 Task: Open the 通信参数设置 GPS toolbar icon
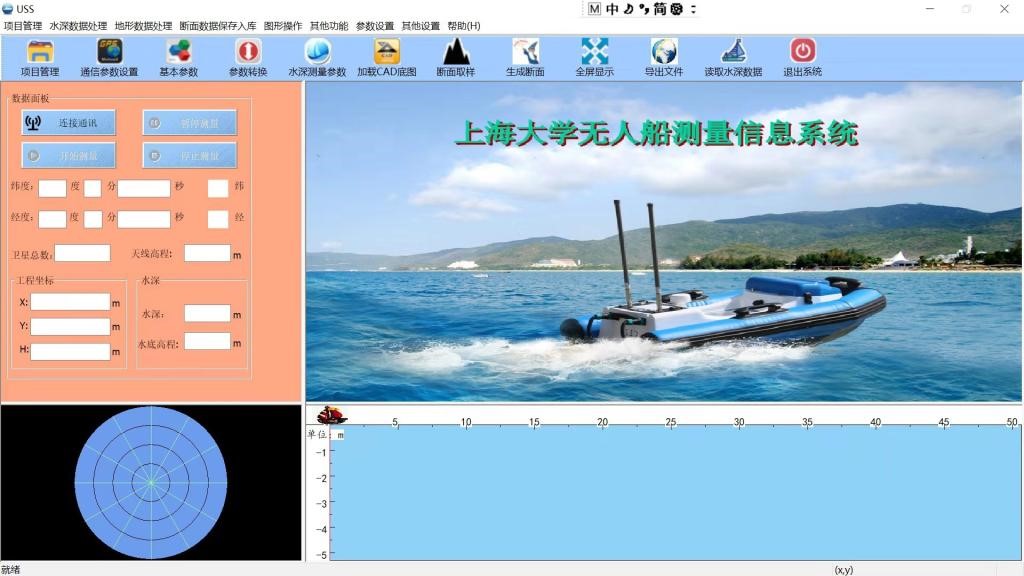point(109,58)
